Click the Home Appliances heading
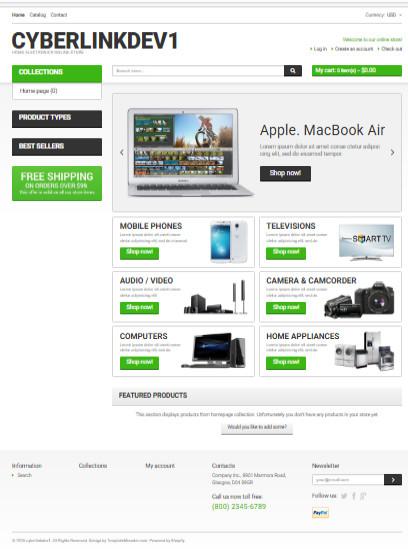Screen dimensions: 408x549 point(303,336)
